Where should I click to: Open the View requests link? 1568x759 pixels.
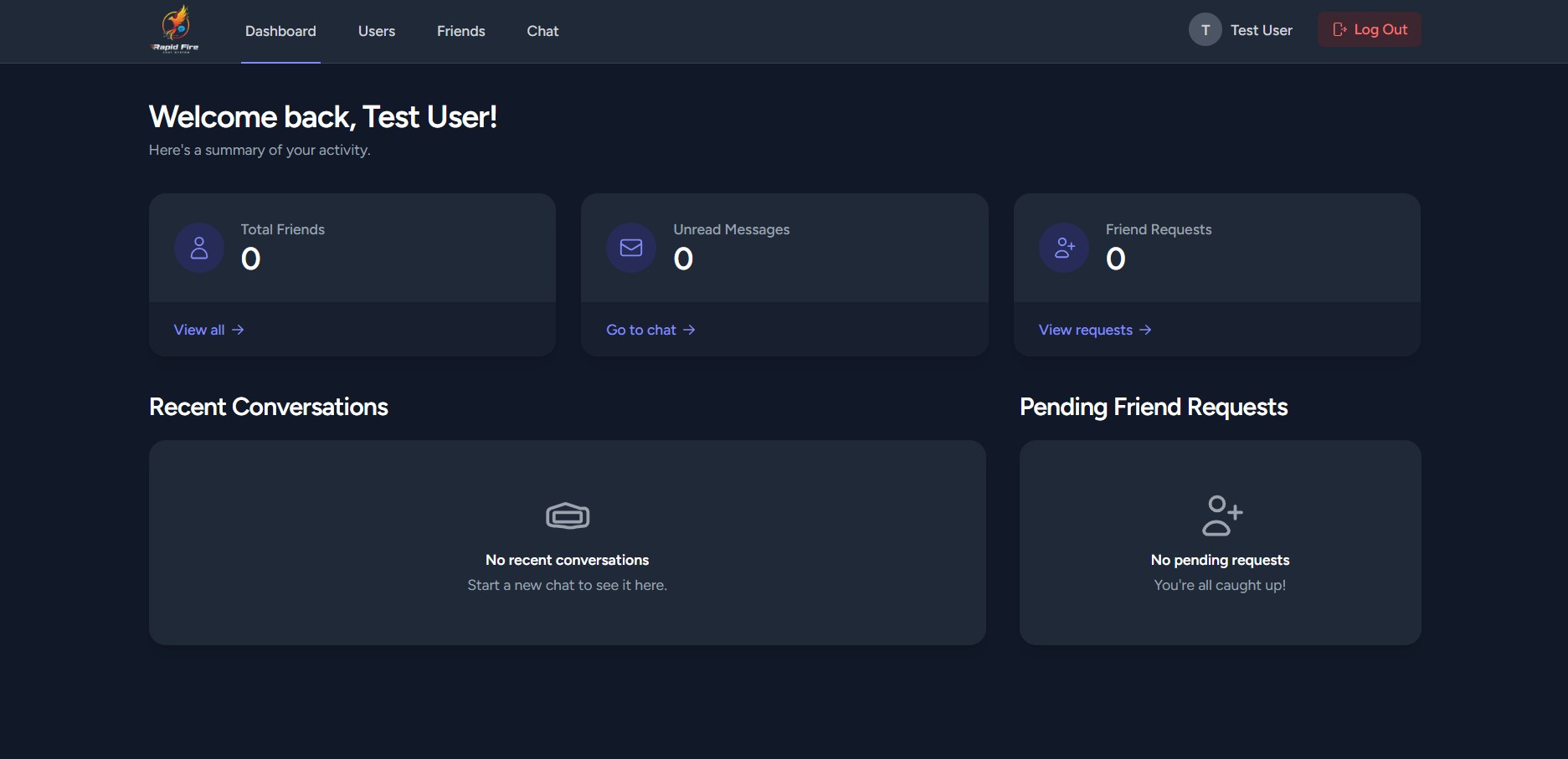(1085, 330)
